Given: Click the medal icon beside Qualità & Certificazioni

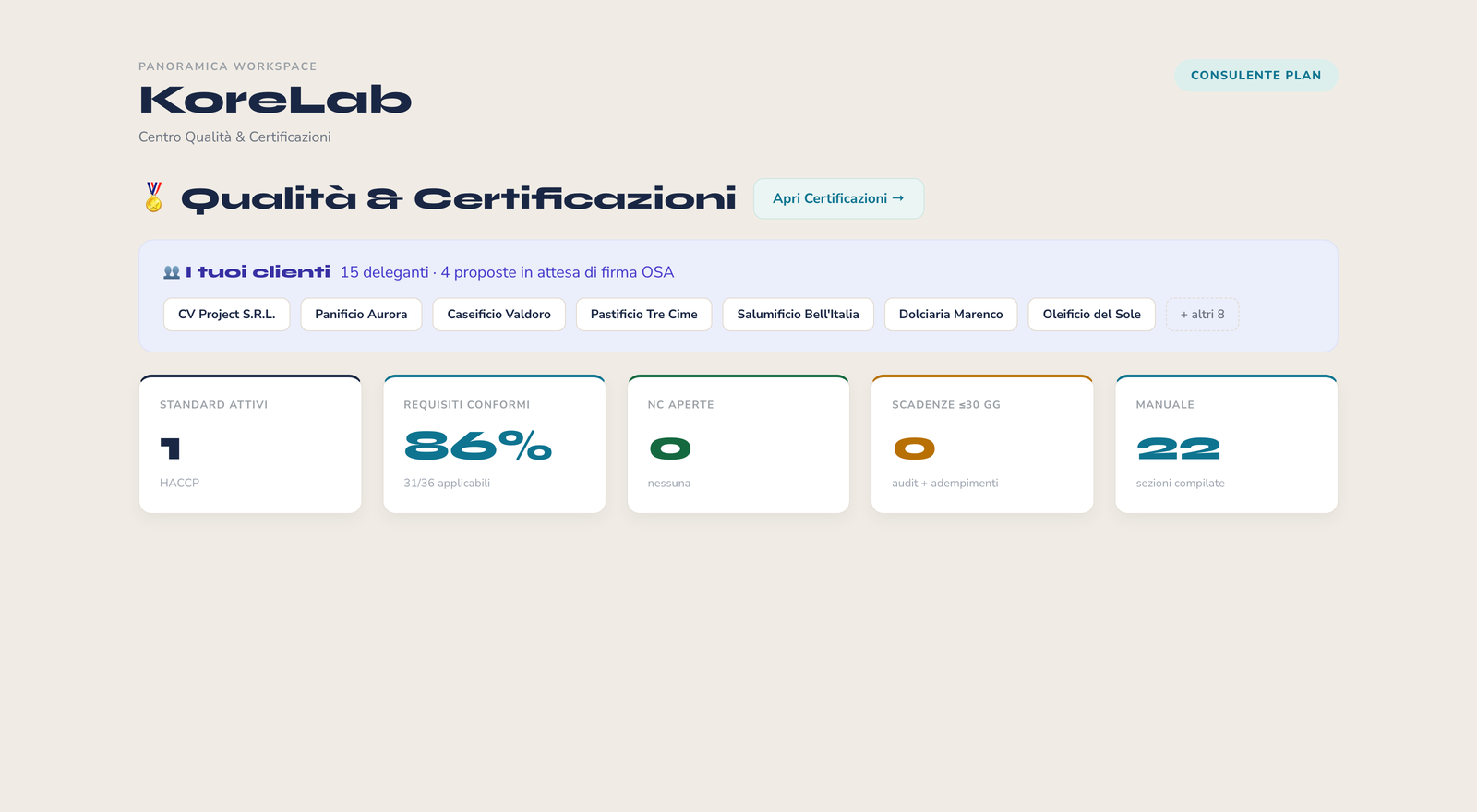Looking at the screenshot, I should [x=154, y=197].
